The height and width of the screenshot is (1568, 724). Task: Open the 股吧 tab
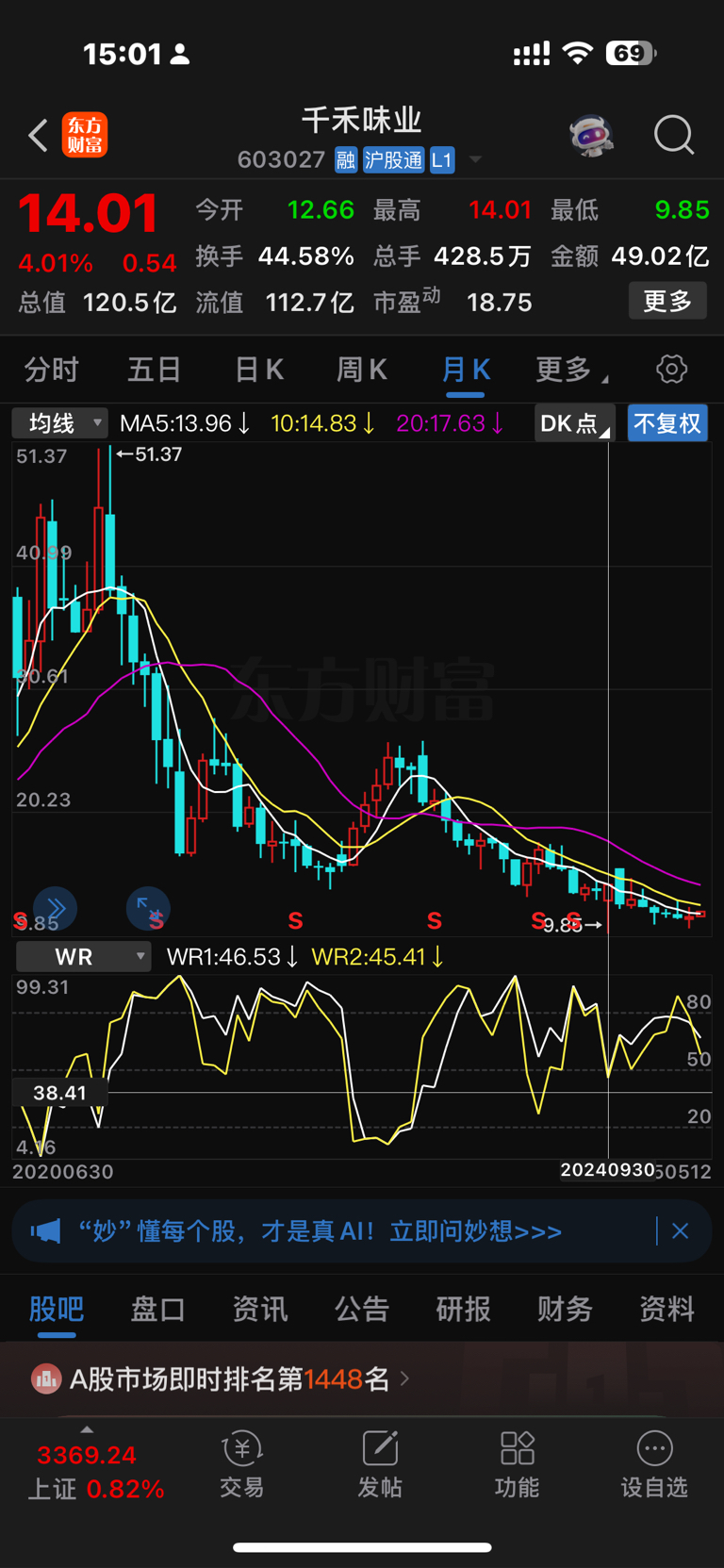click(57, 1309)
